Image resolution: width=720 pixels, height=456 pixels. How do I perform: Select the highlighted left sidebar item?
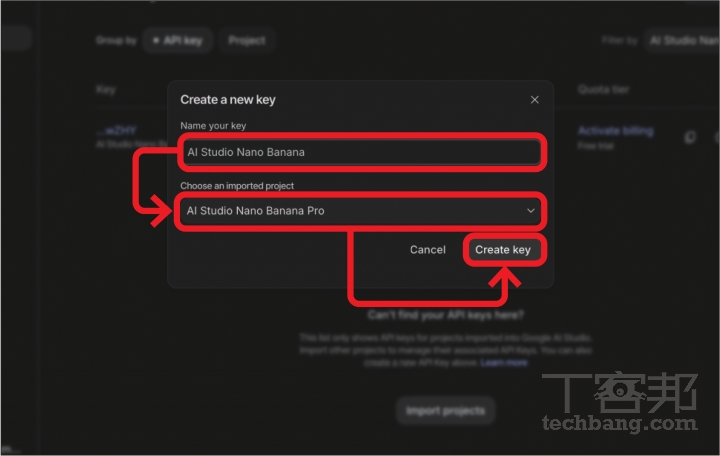pyautogui.click(x=15, y=39)
